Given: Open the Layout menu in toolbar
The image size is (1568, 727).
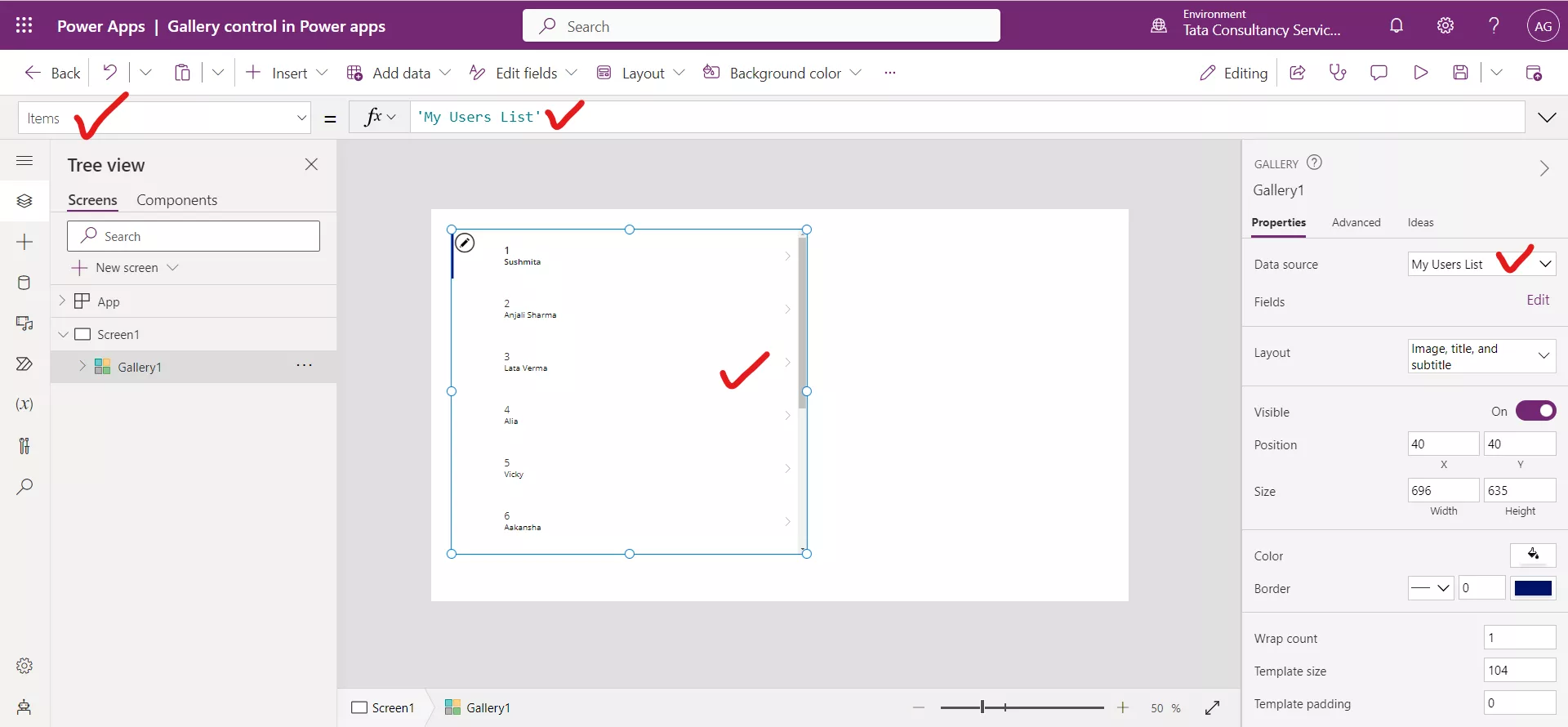Looking at the screenshot, I should (x=640, y=73).
